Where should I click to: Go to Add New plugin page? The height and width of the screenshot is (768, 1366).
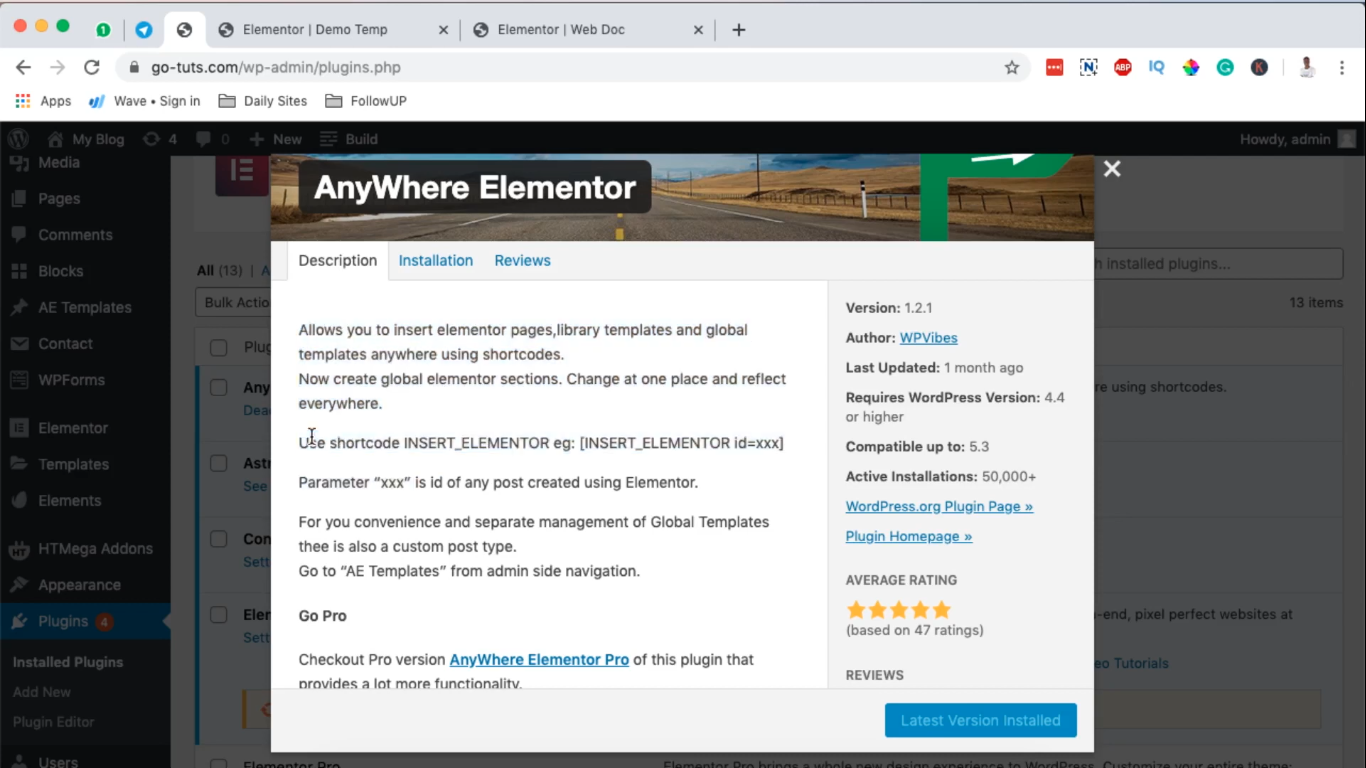click(42, 692)
